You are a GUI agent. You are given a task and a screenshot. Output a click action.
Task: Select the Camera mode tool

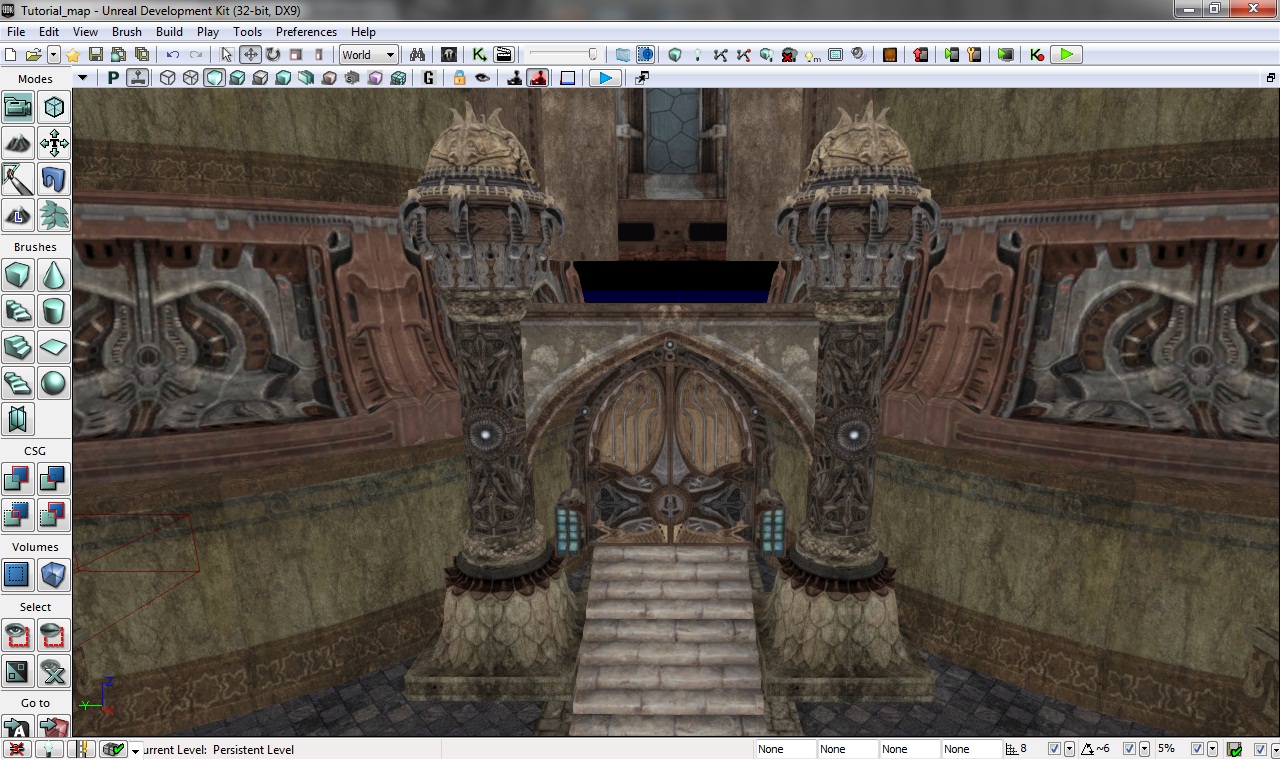(18, 107)
